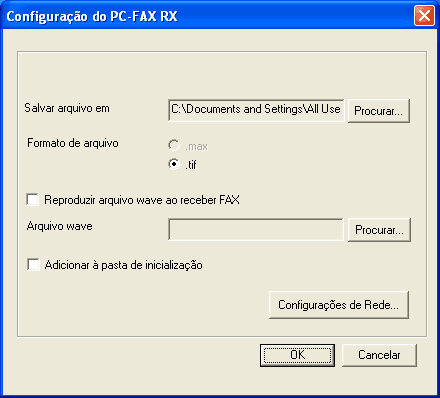
Task: Click the Cancelar button
Action: [379, 355]
